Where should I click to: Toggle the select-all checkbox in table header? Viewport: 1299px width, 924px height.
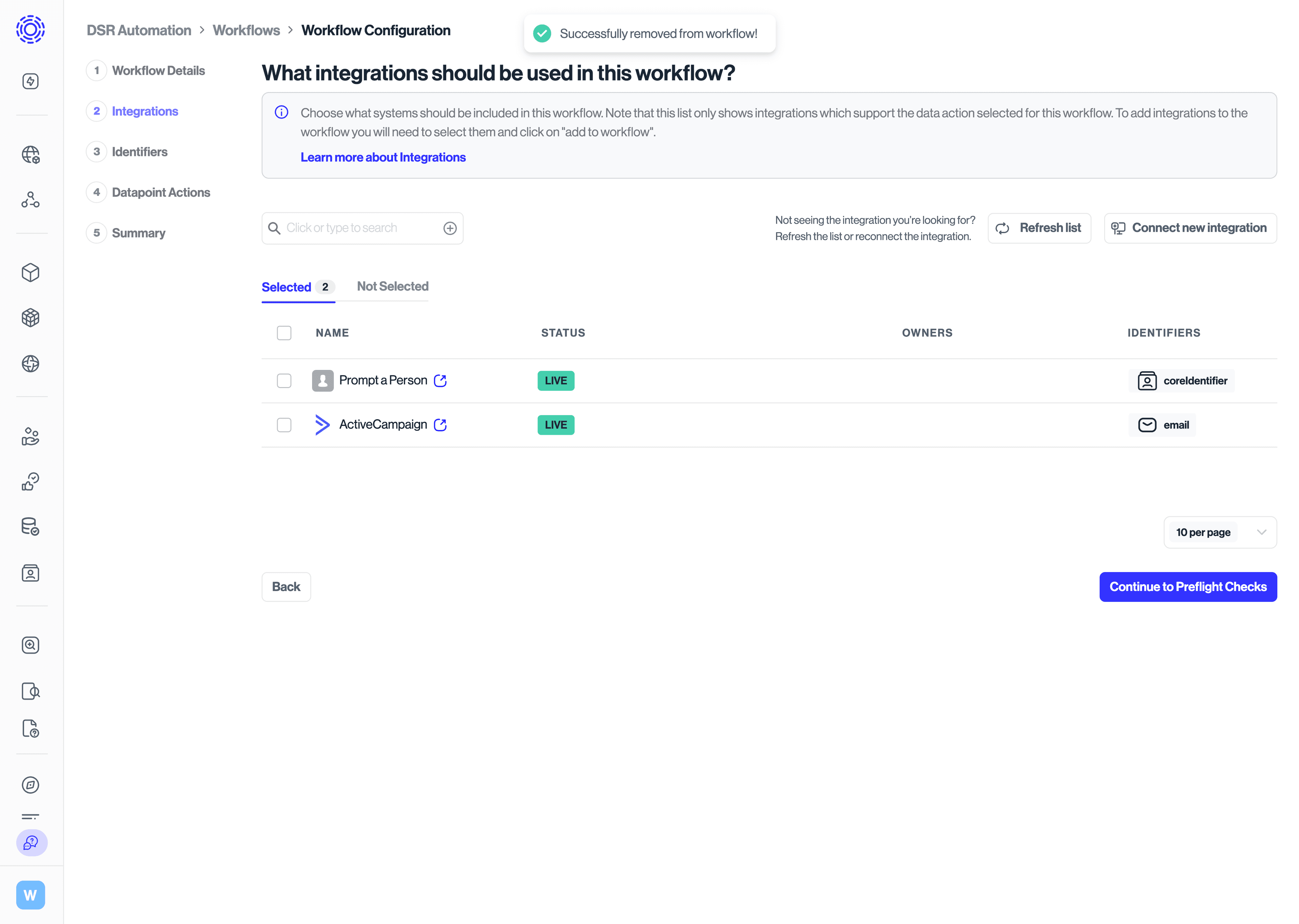coord(284,332)
